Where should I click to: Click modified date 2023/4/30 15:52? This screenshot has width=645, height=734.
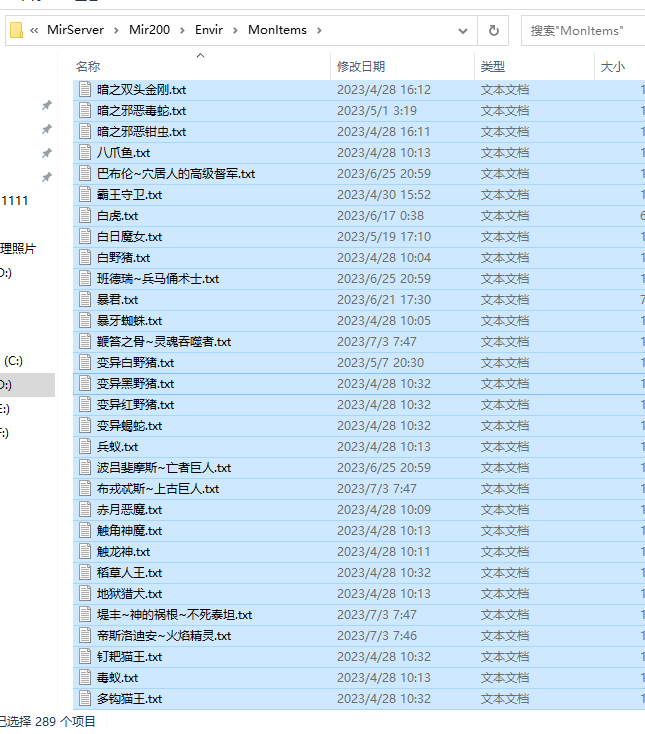(x=384, y=194)
